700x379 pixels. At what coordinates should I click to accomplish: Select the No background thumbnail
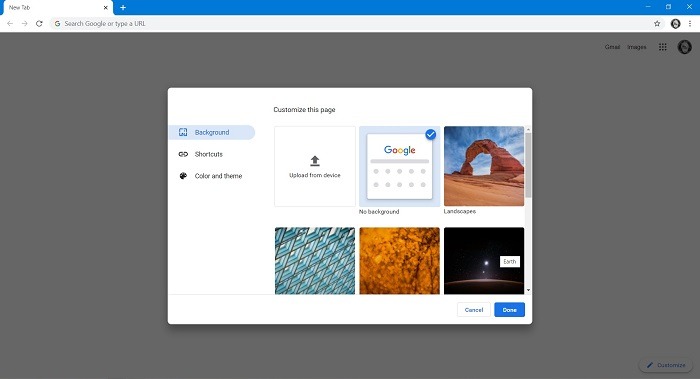pyautogui.click(x=400, y=166)
